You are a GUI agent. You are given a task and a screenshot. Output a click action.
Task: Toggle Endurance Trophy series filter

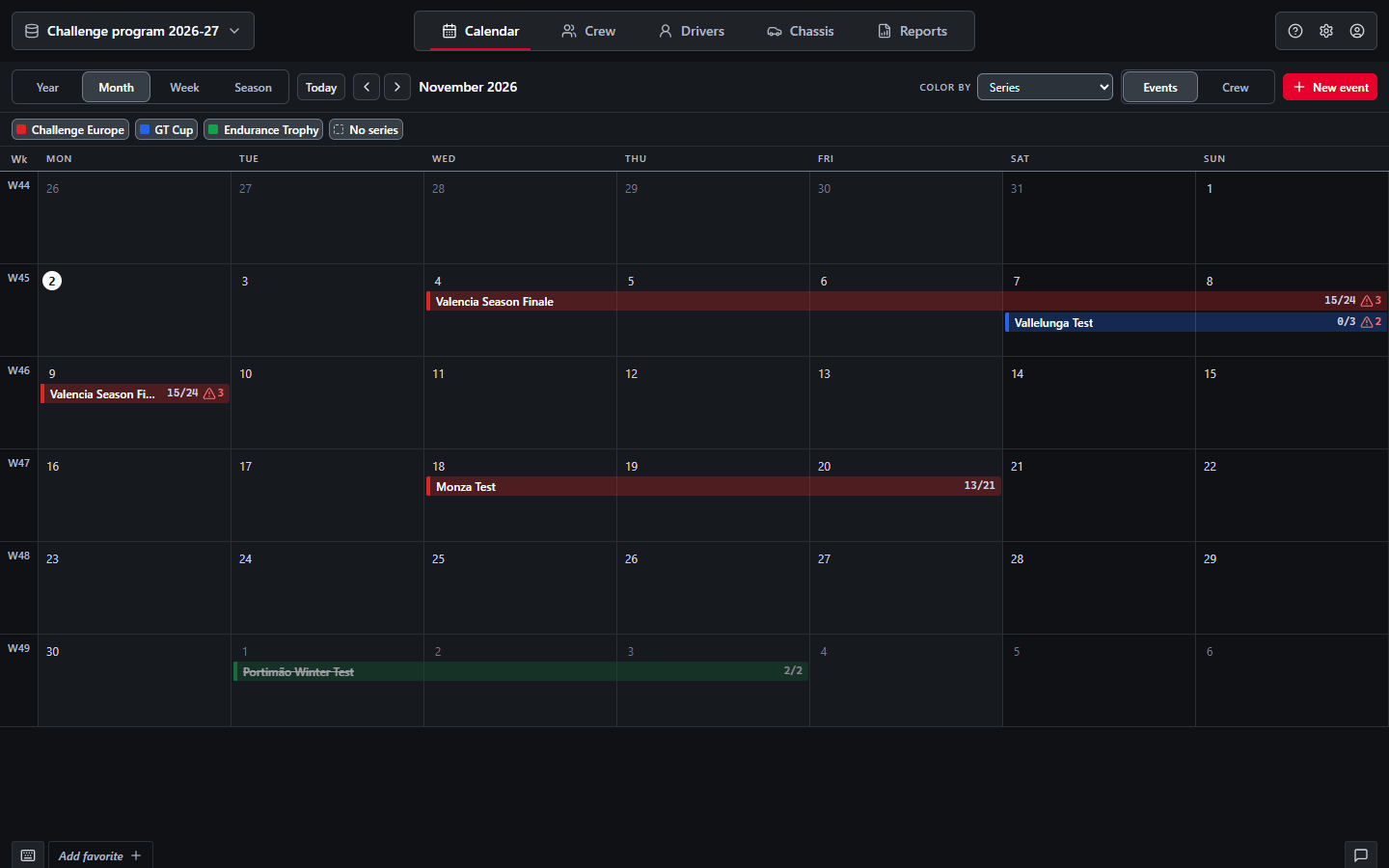pos(263,129)
